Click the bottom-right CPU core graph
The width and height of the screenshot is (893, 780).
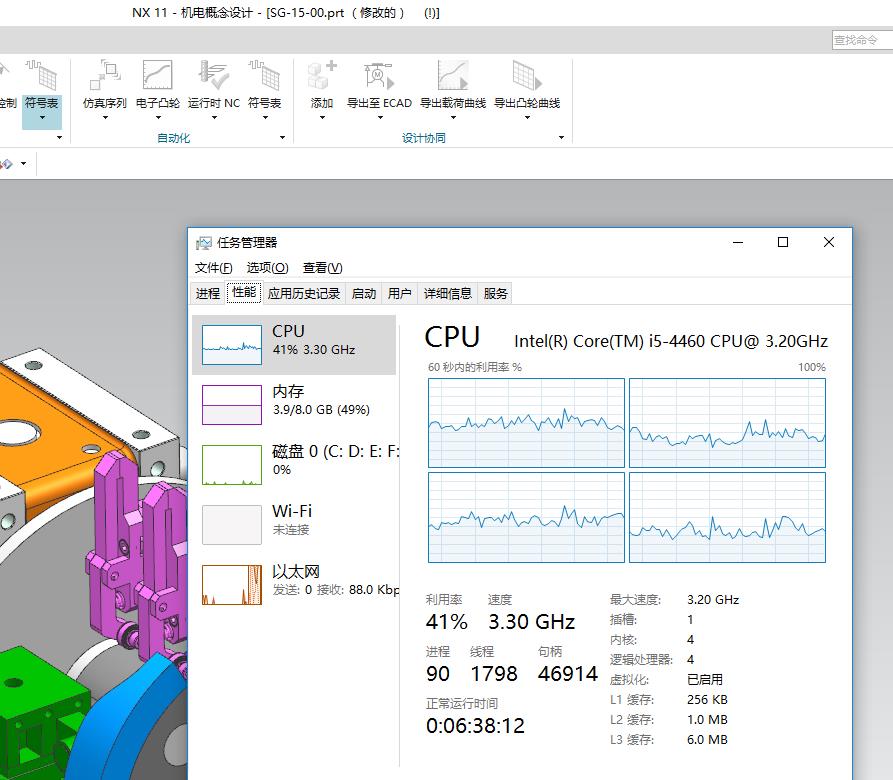point(727,517)
